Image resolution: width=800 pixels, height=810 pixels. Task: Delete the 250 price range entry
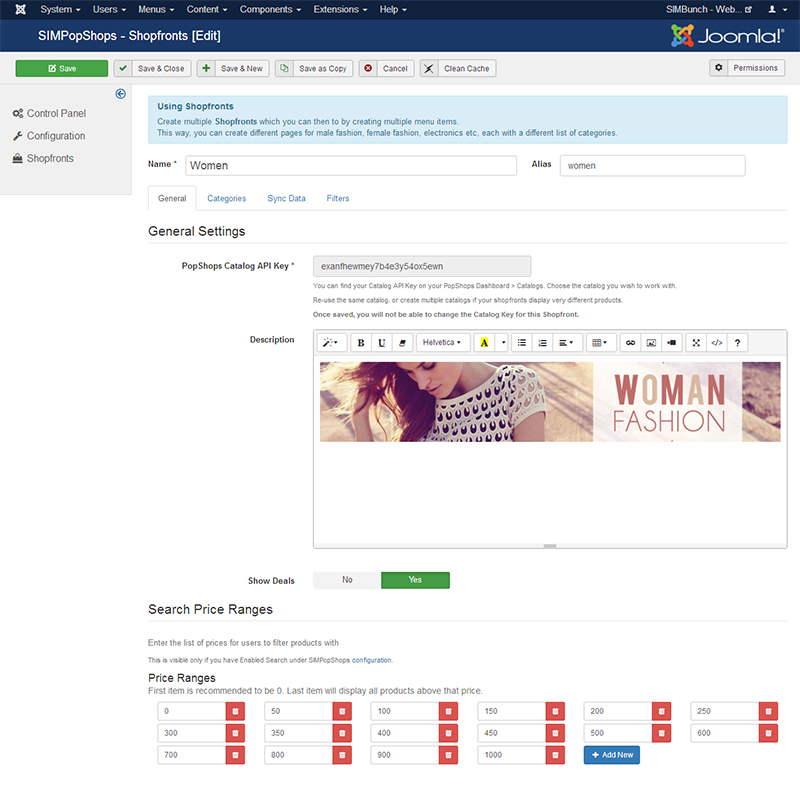[x=768, y=711]
